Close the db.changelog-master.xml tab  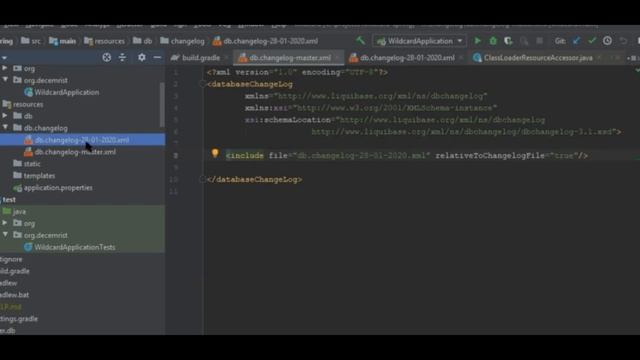click(338, 58)
